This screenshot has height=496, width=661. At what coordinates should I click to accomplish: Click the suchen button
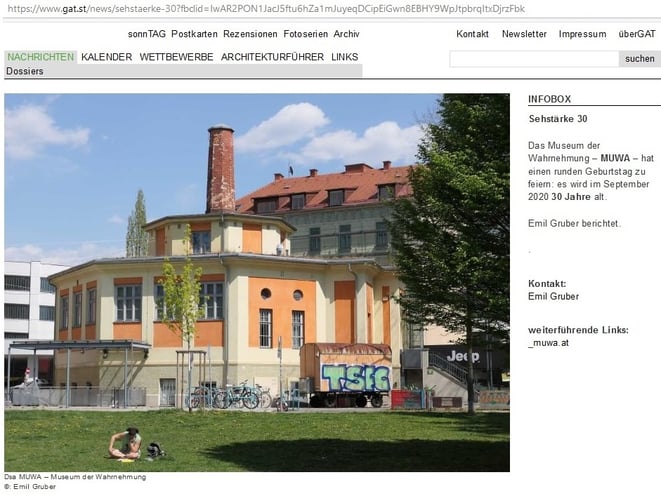tap(640, 59)
